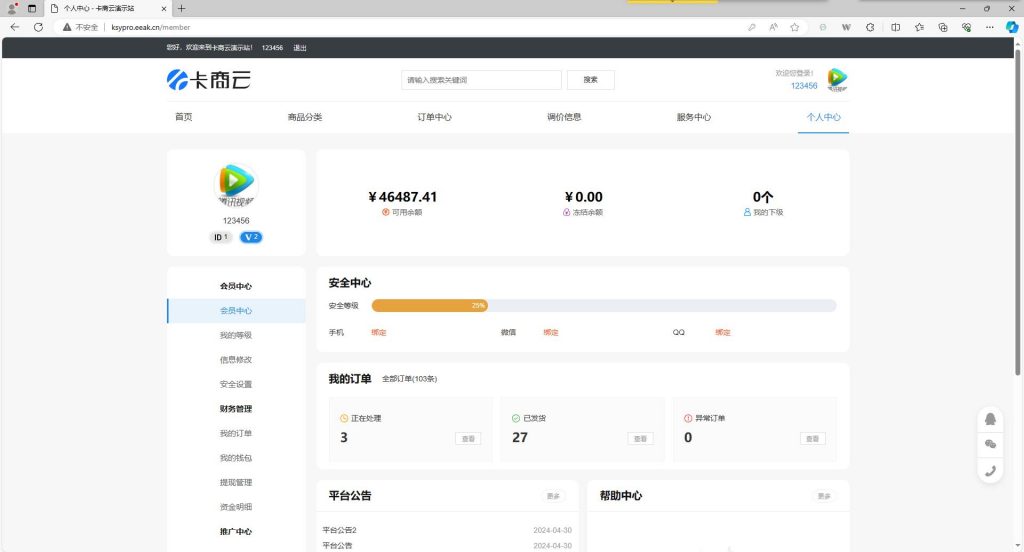Click the W extension icon in the toolbar
1024x552 pixels.
click(846, 27)
